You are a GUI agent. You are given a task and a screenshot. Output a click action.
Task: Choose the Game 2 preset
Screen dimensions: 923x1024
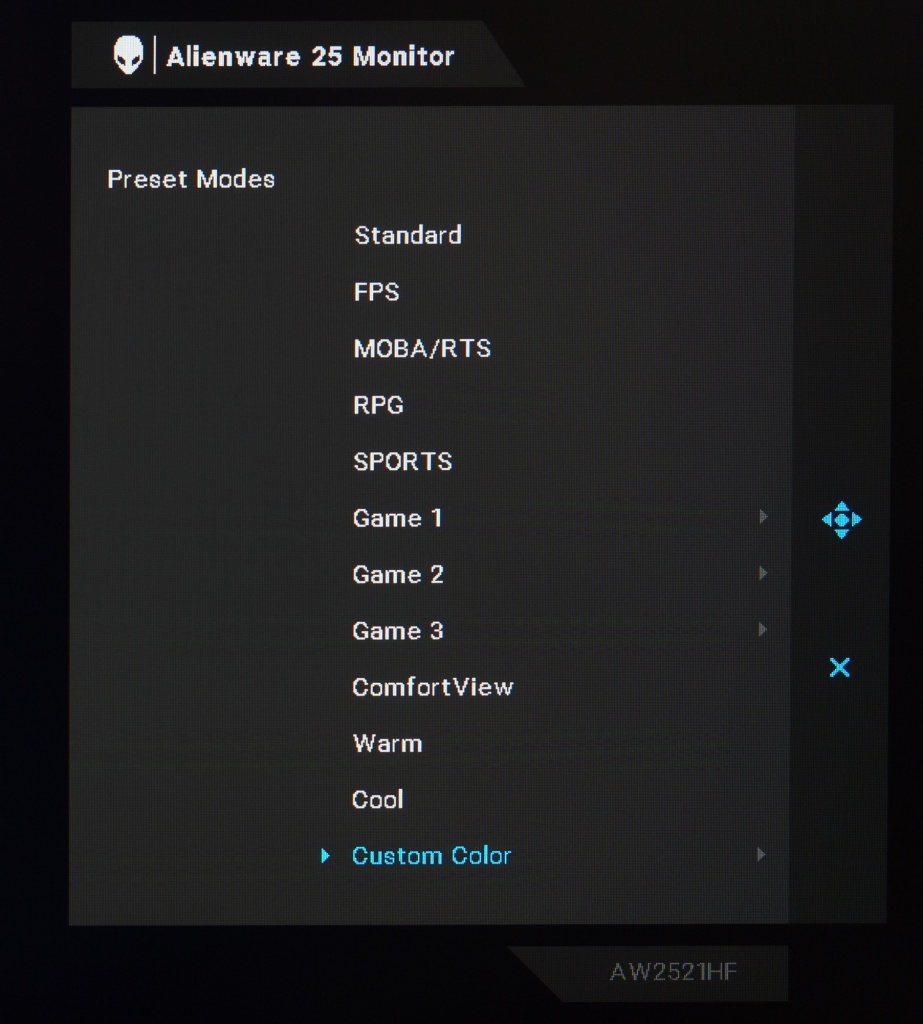tap(398, 575)
